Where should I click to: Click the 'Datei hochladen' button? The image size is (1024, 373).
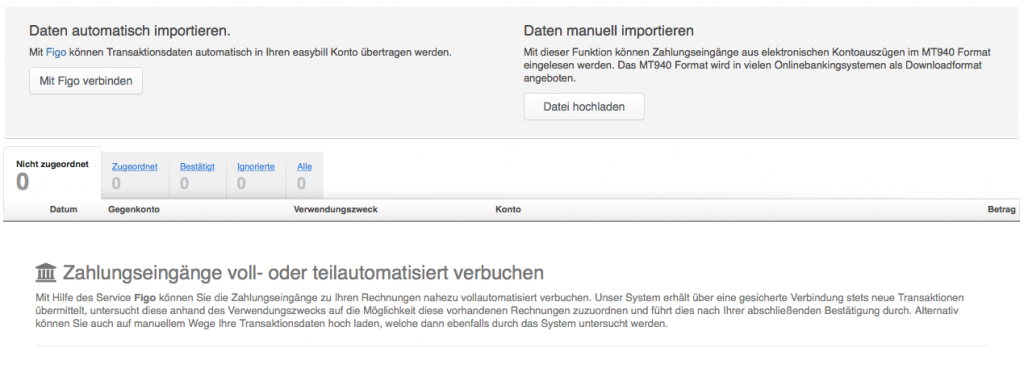pyautogui.click(x=584, y=106)
